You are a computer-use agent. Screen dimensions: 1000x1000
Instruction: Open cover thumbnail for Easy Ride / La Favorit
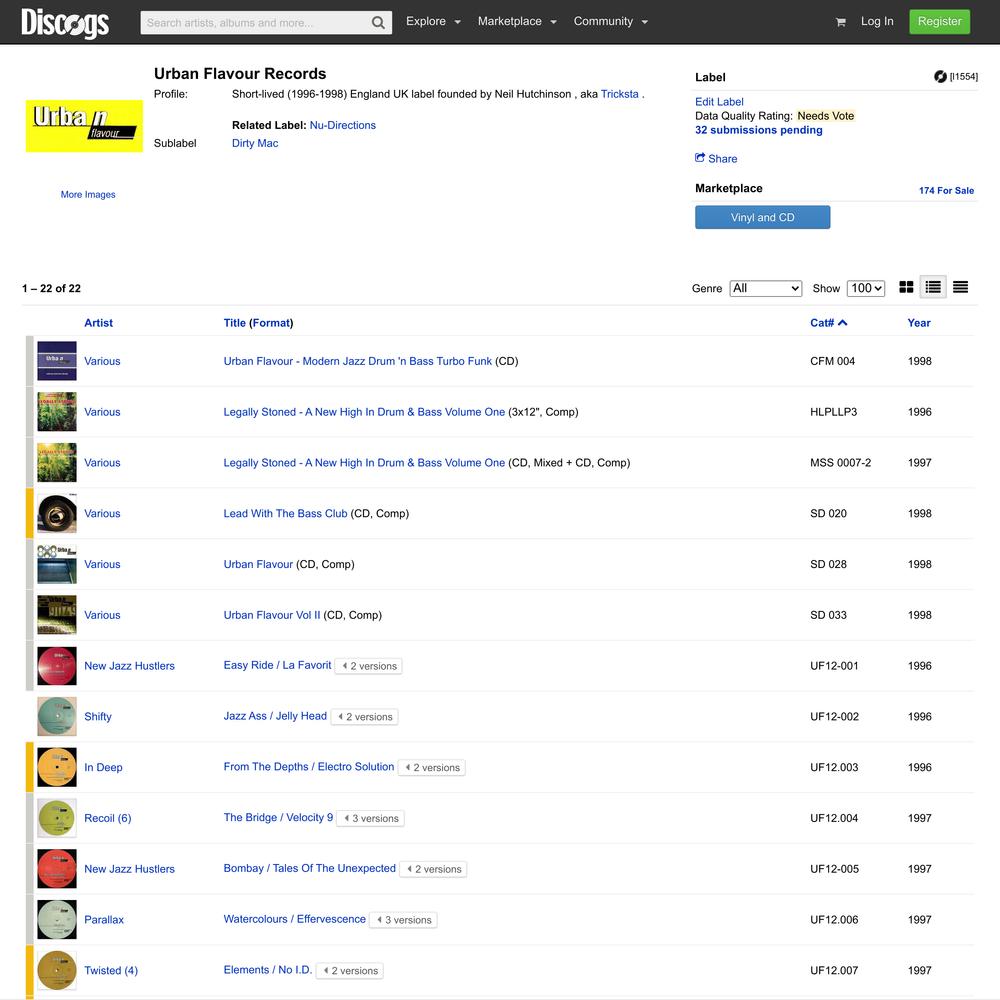[x=57, y=666]
